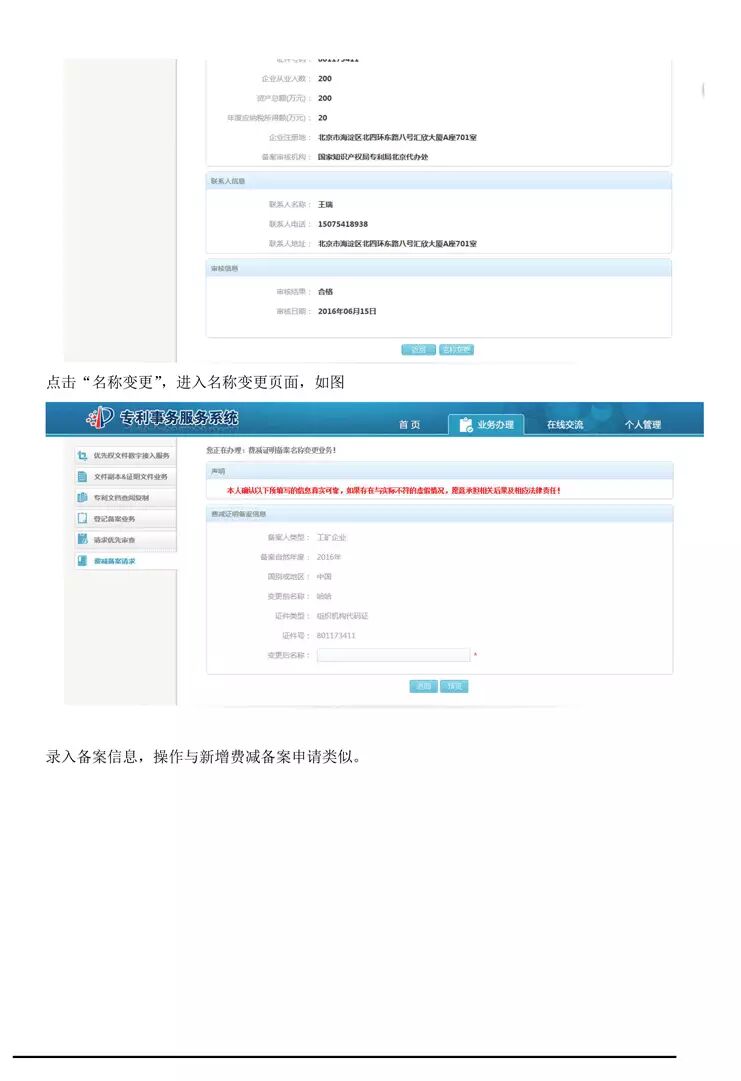
Task: Click the 证件号 value 801173411
Action: (x=336, y=636)
